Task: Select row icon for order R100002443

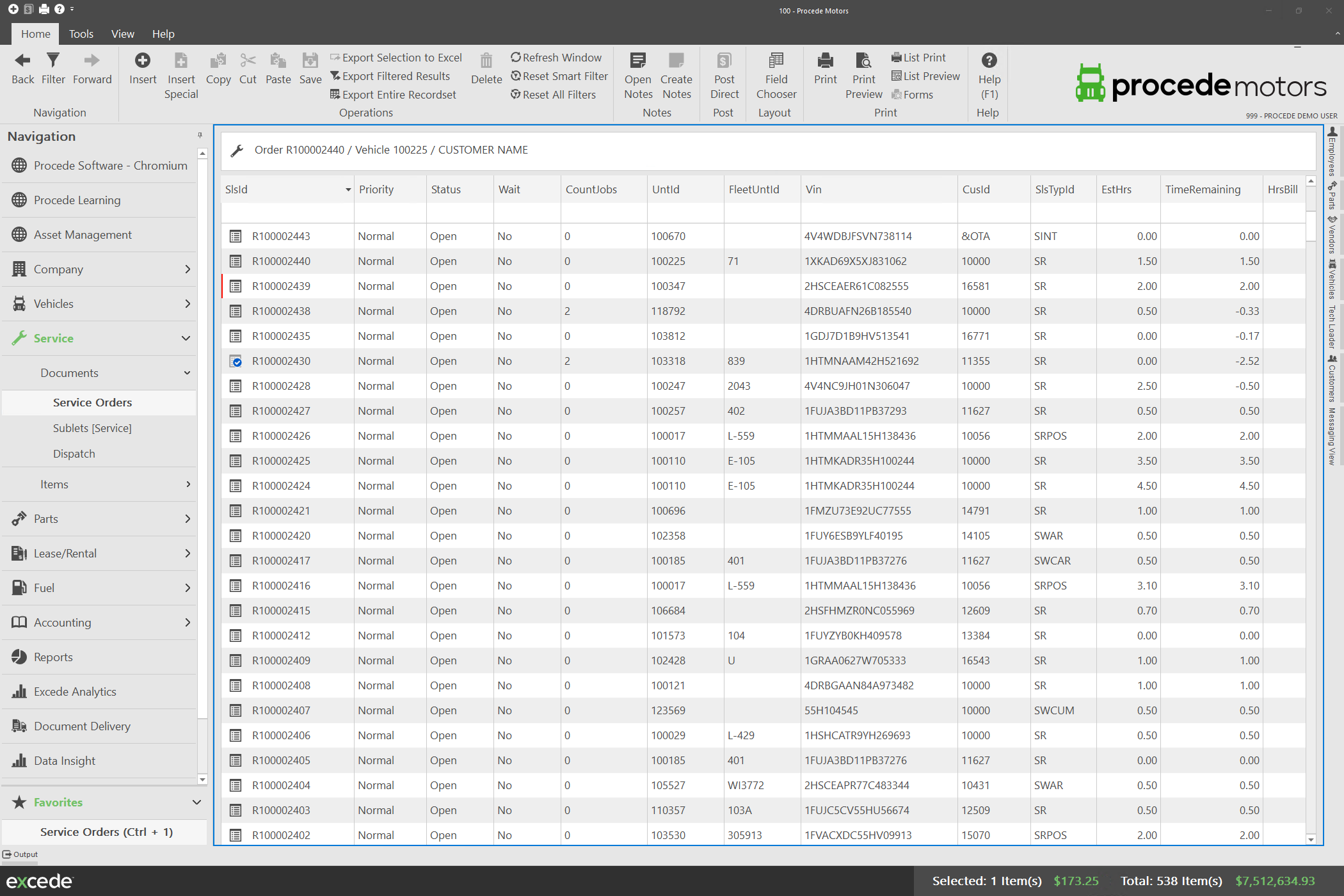Action: point(236,237)
